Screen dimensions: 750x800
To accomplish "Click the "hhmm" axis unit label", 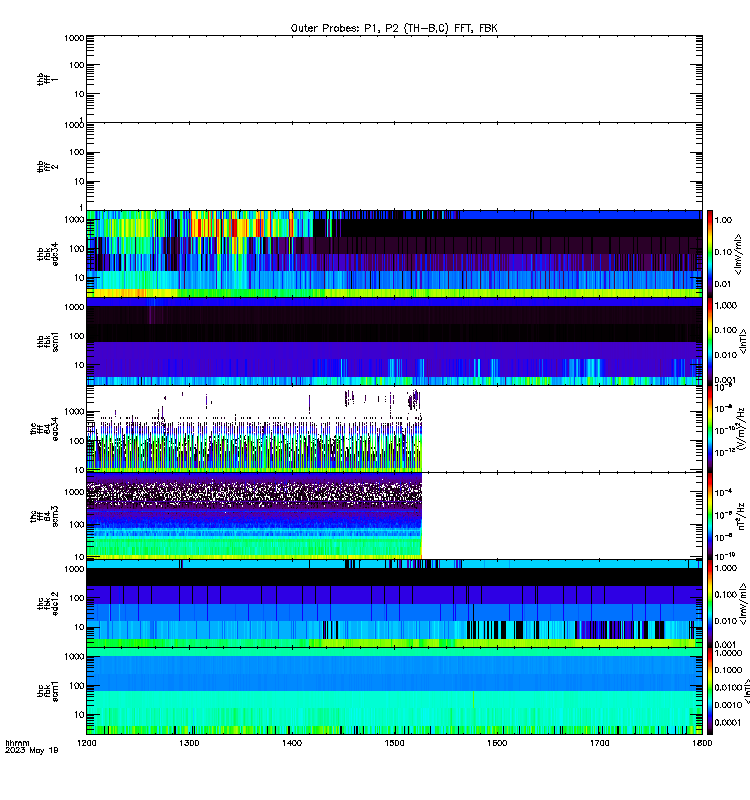I will coord(17,743).
